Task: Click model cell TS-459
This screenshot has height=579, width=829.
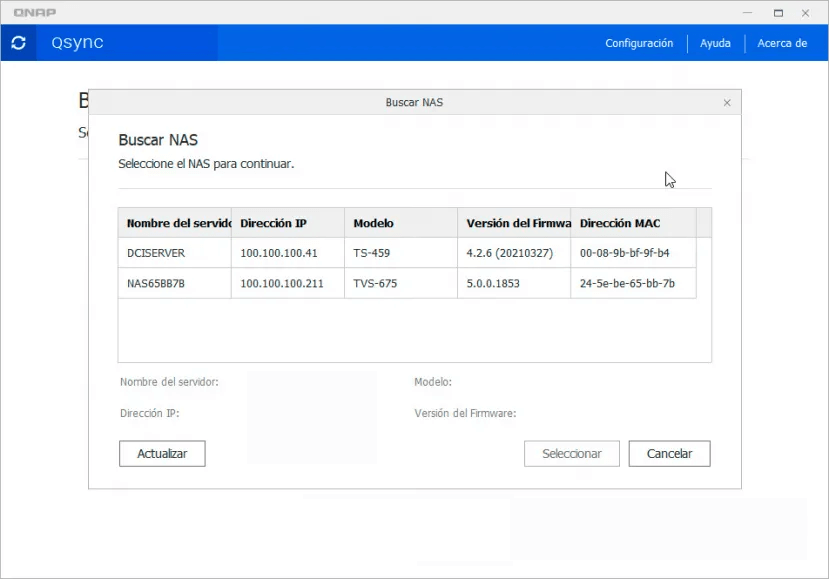Action: coord(372,253)
